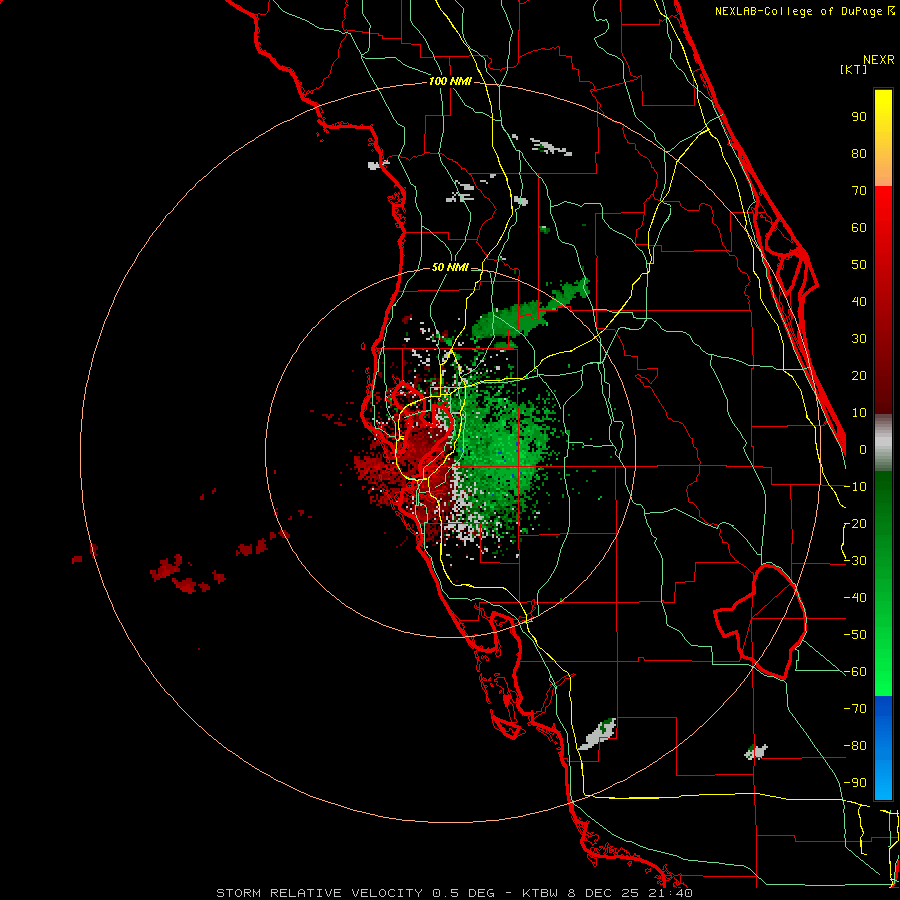900x900 pixels.
Task: Click the NEXR label above the color scale
Action: (x=878, y=60)
